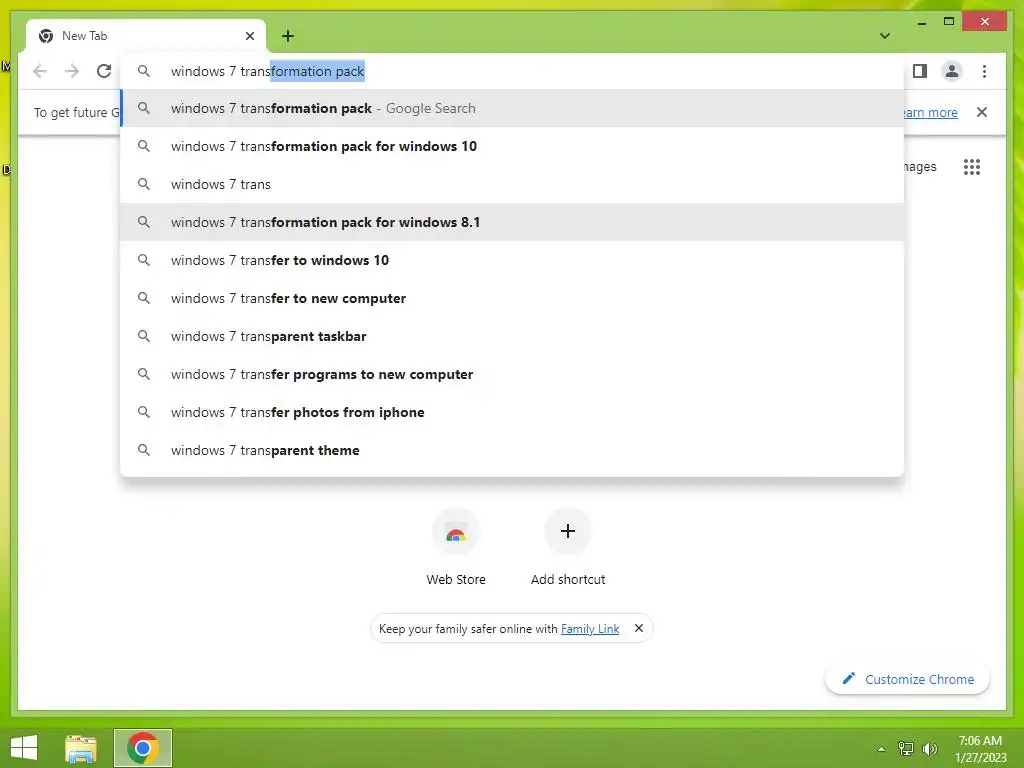Viewport: 1024px width, 768px height.
Task: Open the profile avatar button
Action: pos(952,71)
